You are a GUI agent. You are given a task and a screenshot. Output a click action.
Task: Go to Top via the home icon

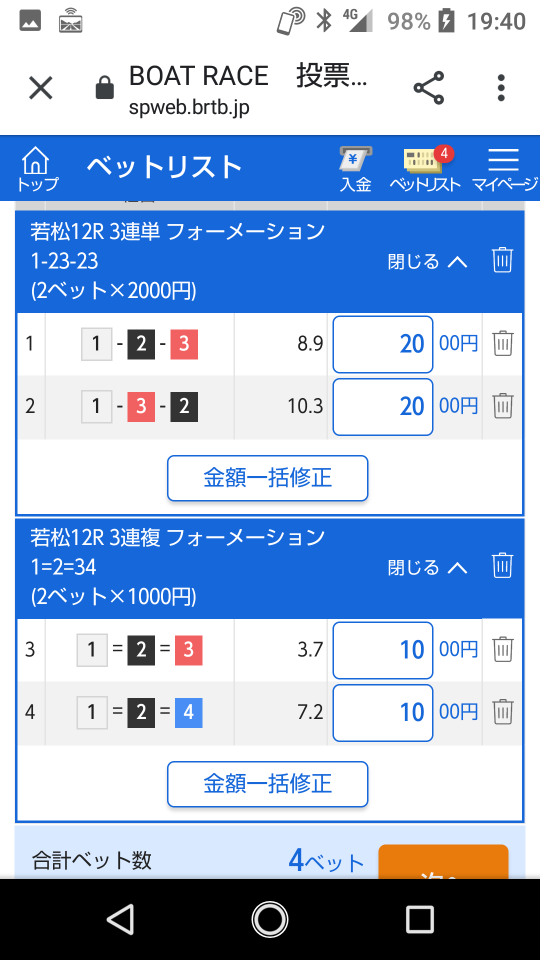[37, 169]
